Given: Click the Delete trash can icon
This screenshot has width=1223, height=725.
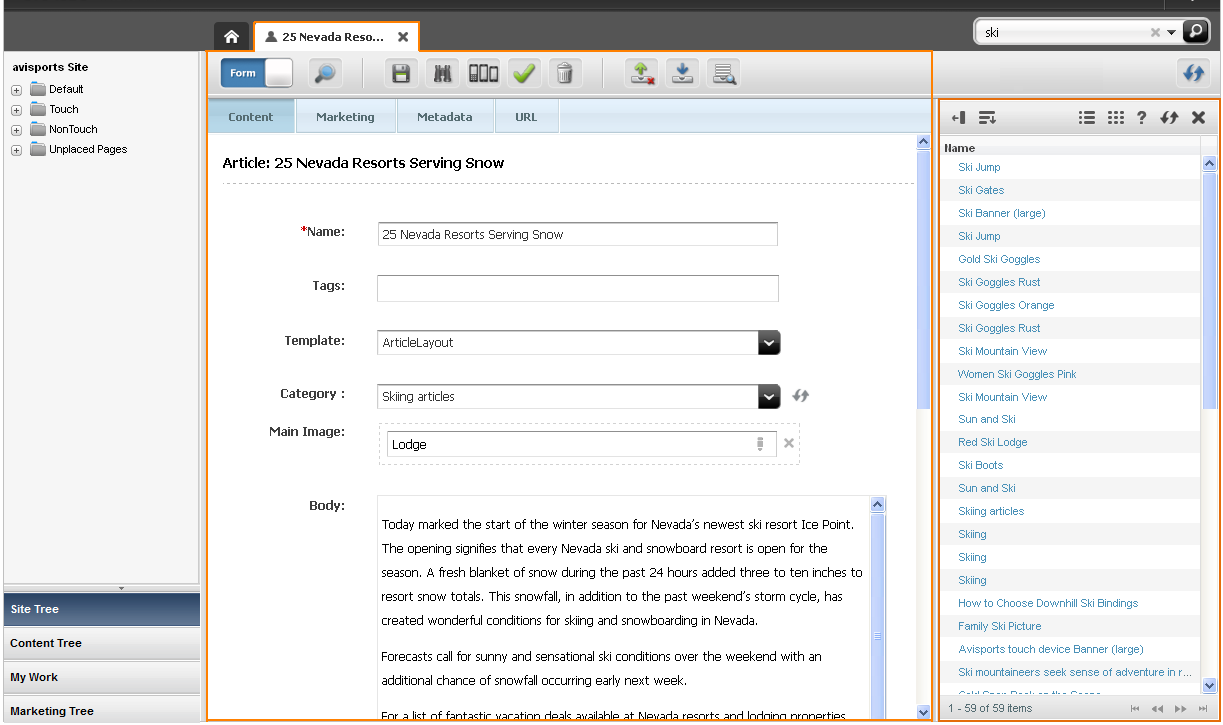Looking at the screenshot, I should (x=565, y=73).
